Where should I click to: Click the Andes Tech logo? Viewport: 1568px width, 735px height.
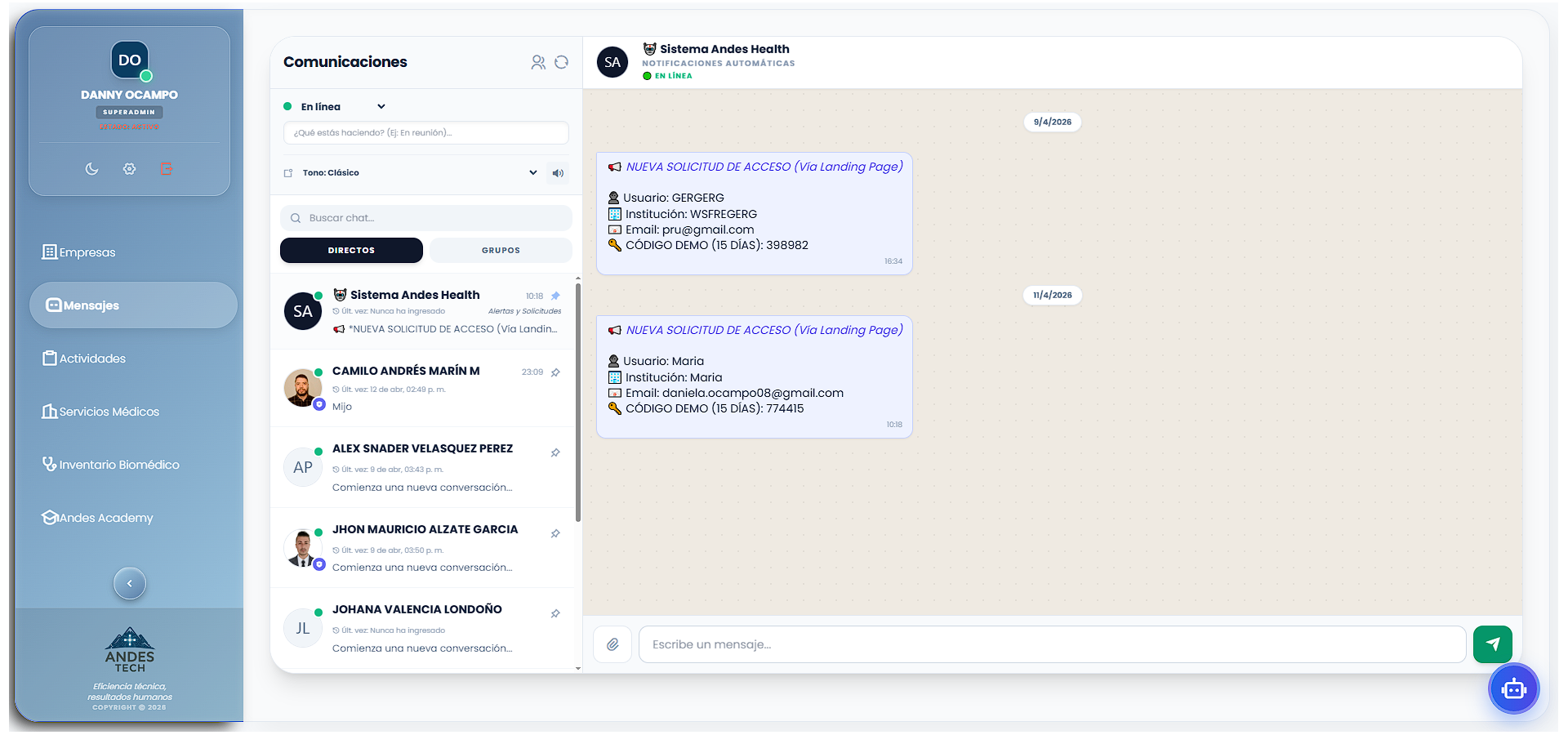(x=129, y=650)
